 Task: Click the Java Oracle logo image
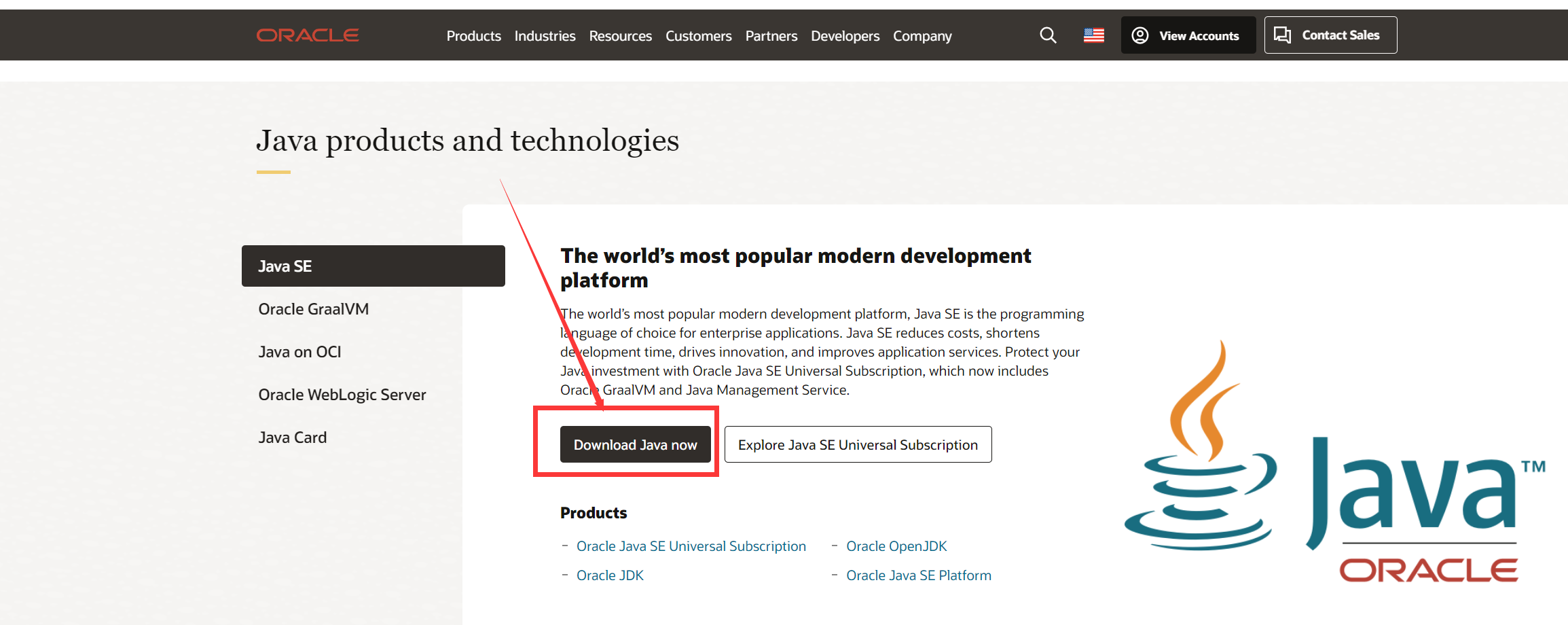(x=1334, y=462)
